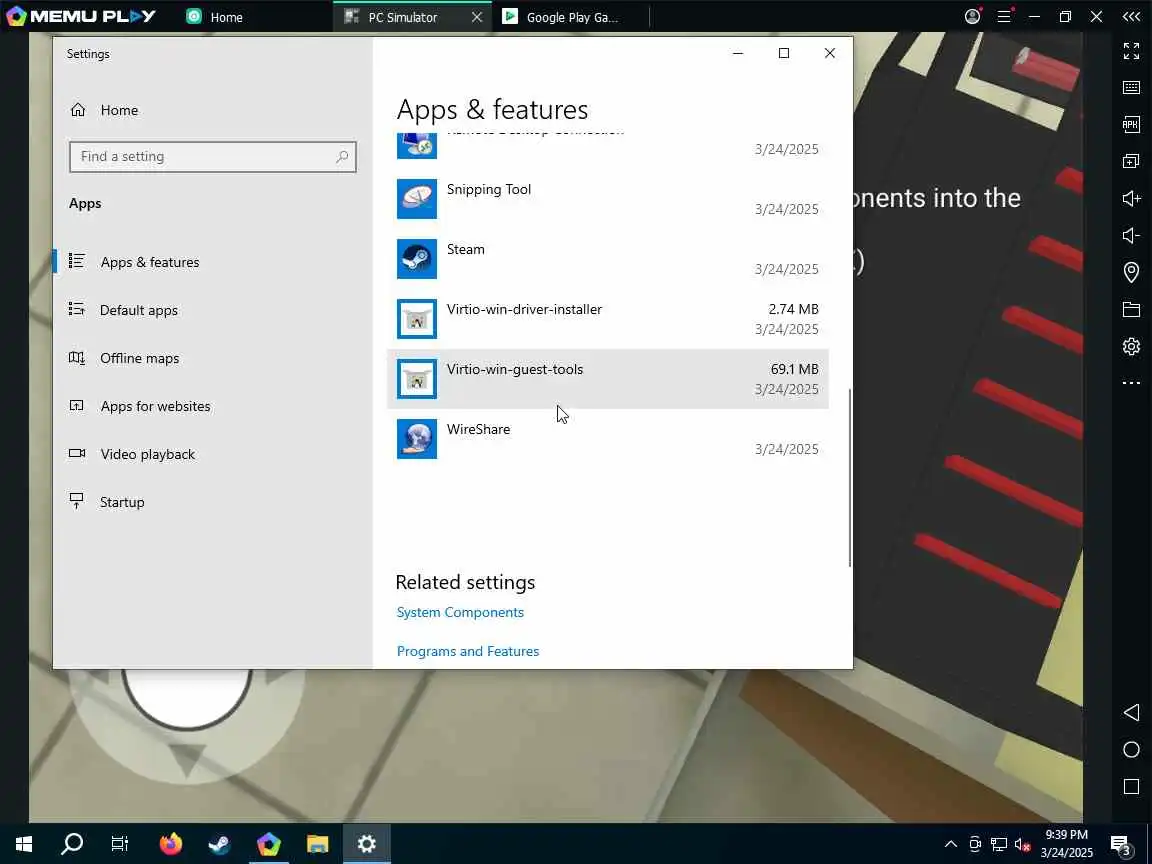Screen dimensions: 1152x864
Task: Click the Remote Desktop Connection icon
Action: pos(417,145)
